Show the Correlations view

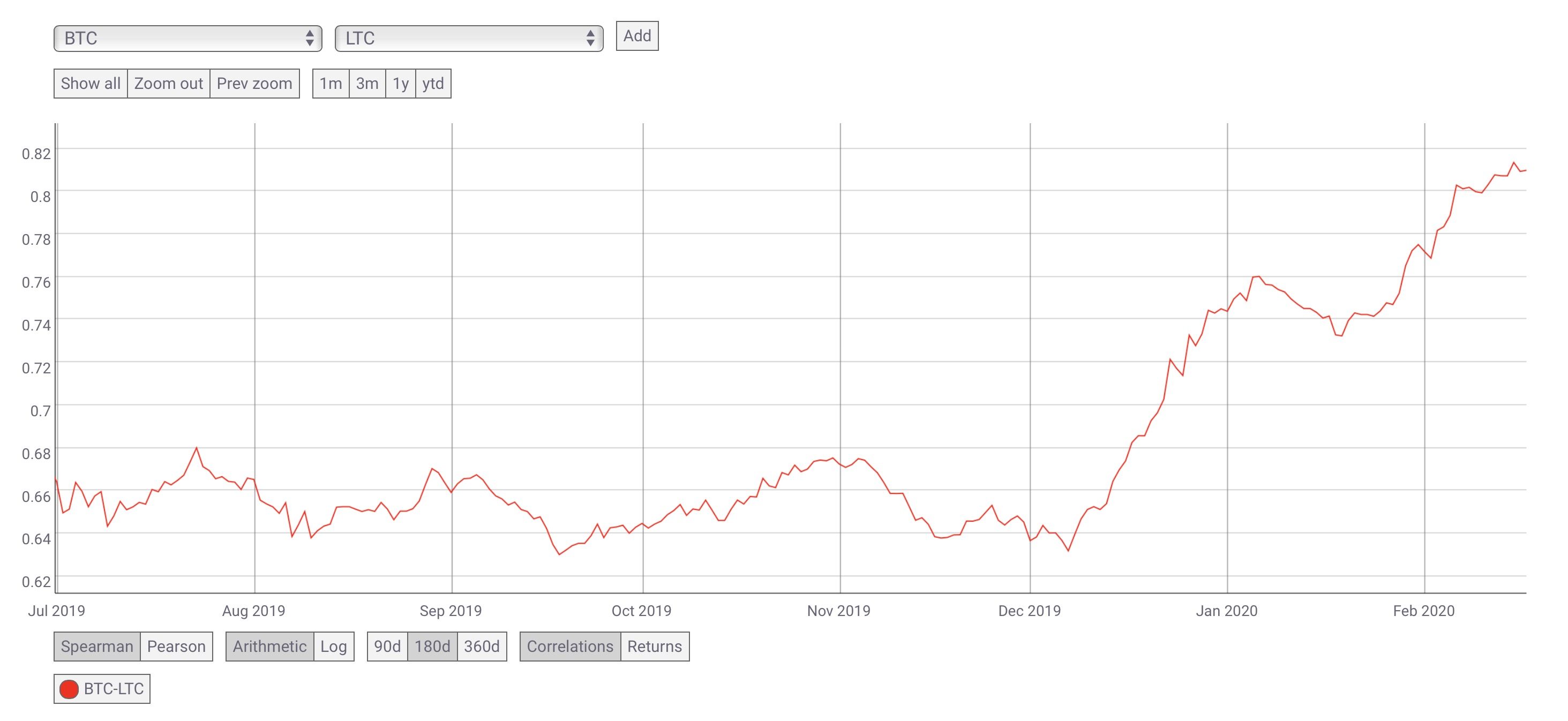(571, 646)
